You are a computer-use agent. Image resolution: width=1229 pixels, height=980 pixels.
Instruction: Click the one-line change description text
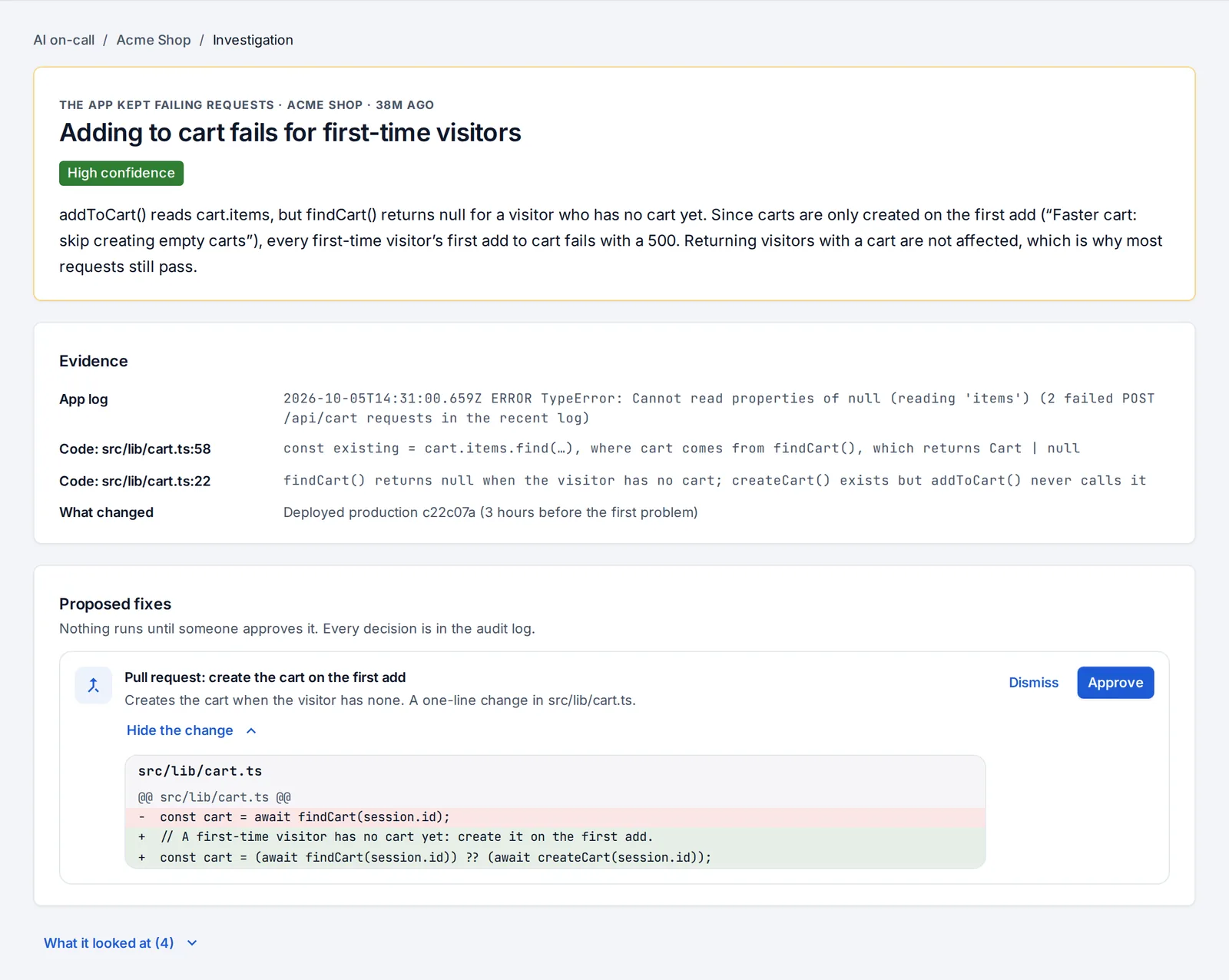pos(380,700)
